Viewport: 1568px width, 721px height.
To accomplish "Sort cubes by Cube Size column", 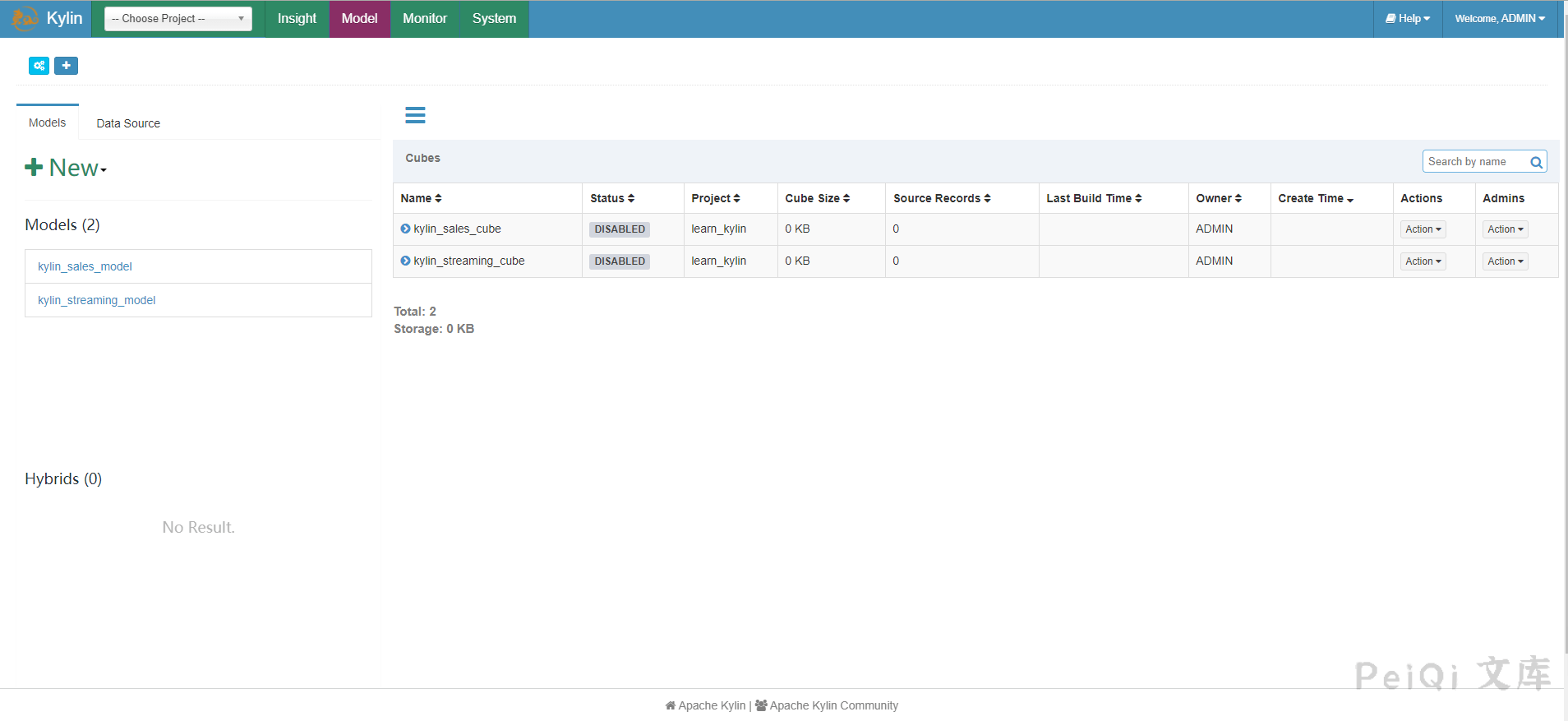I will pyautogui.click(x=817, y=198).
